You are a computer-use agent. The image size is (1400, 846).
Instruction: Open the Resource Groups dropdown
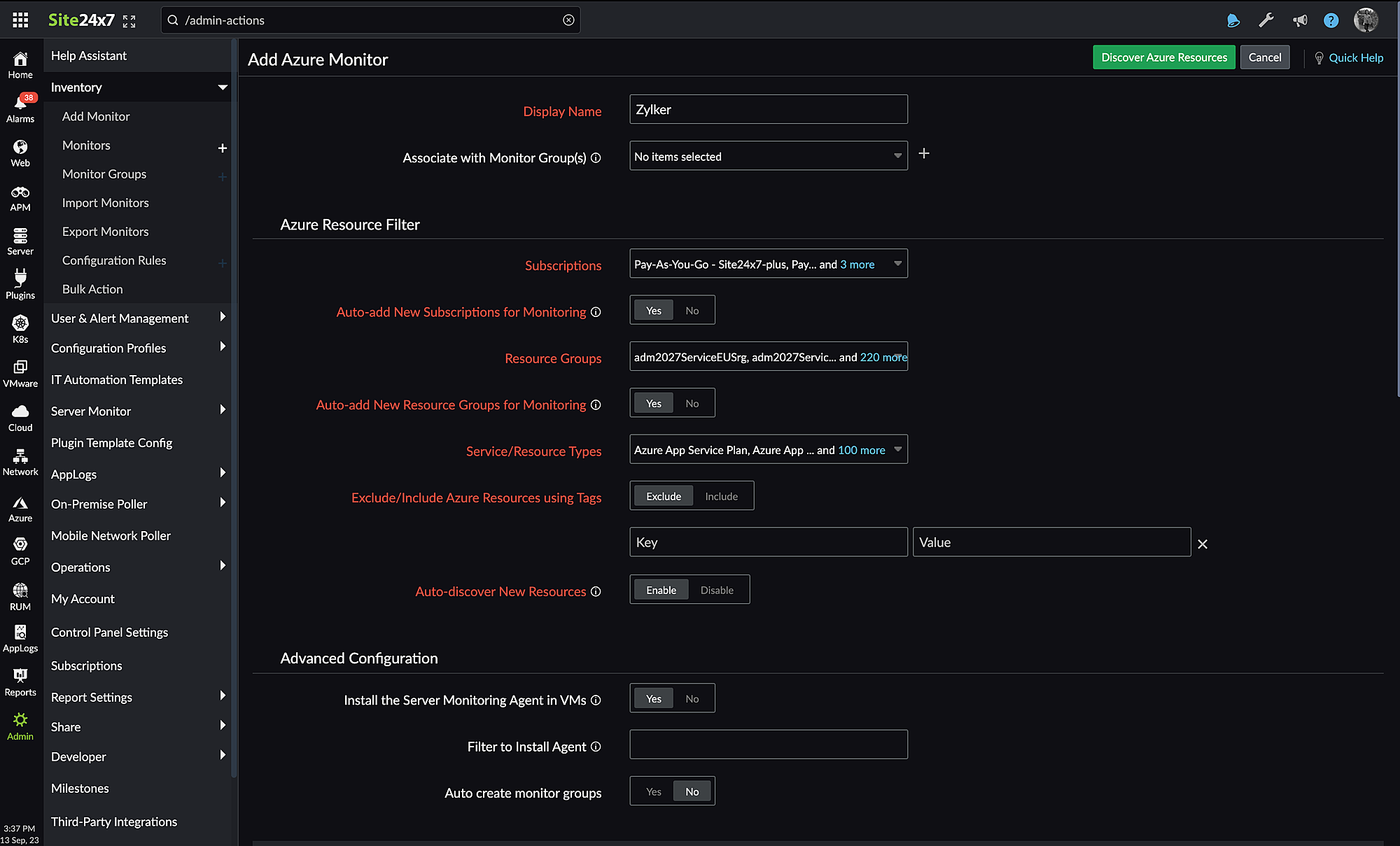769,357
